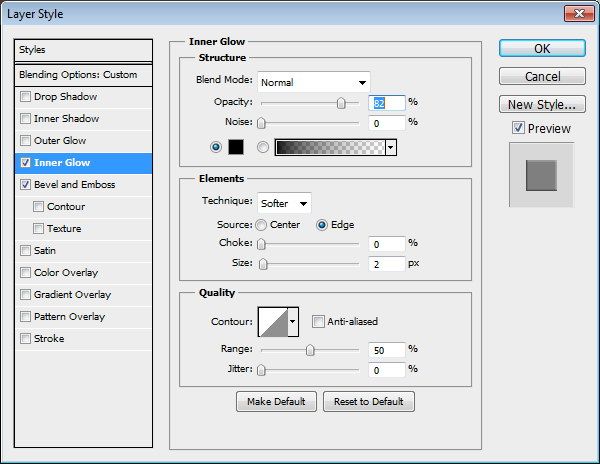Image resolution: width=600 pixels, height=464 pixels.
Task: Uncheck the Preview checkbox
Action: click(x=518, y=128)
